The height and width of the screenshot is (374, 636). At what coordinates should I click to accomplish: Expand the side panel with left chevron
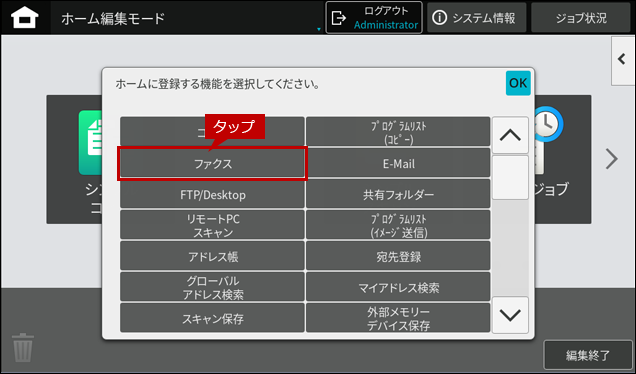[x=623, y=60]
